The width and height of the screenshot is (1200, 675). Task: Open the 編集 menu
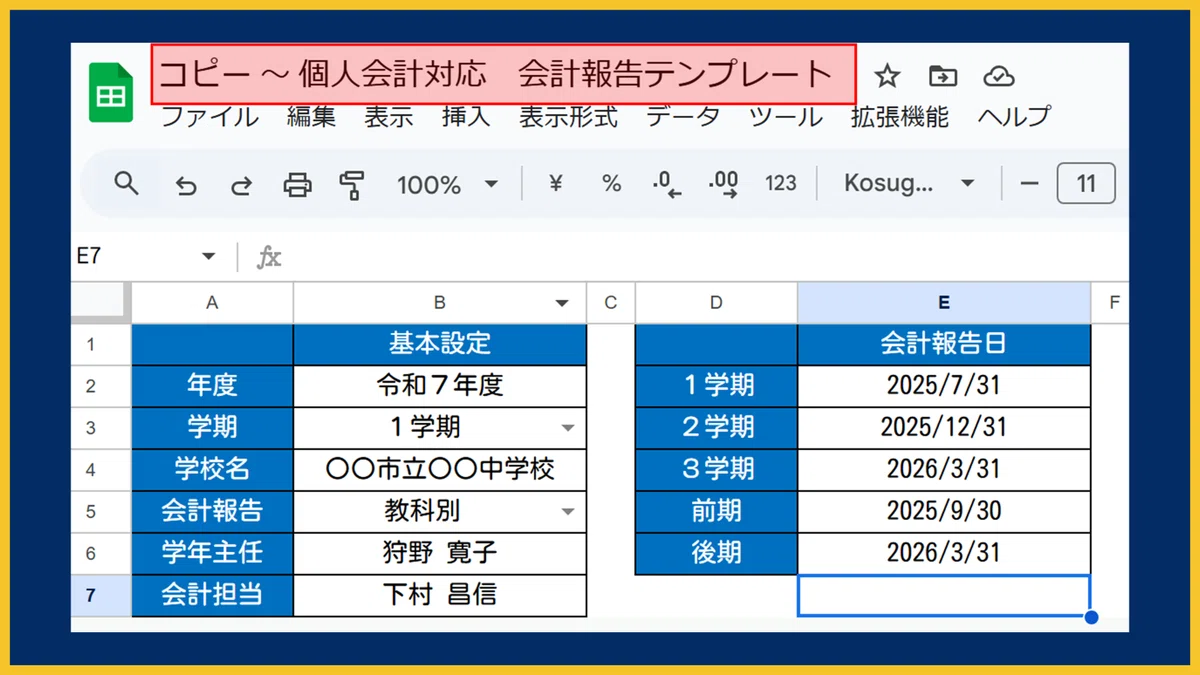coord(311,117)
